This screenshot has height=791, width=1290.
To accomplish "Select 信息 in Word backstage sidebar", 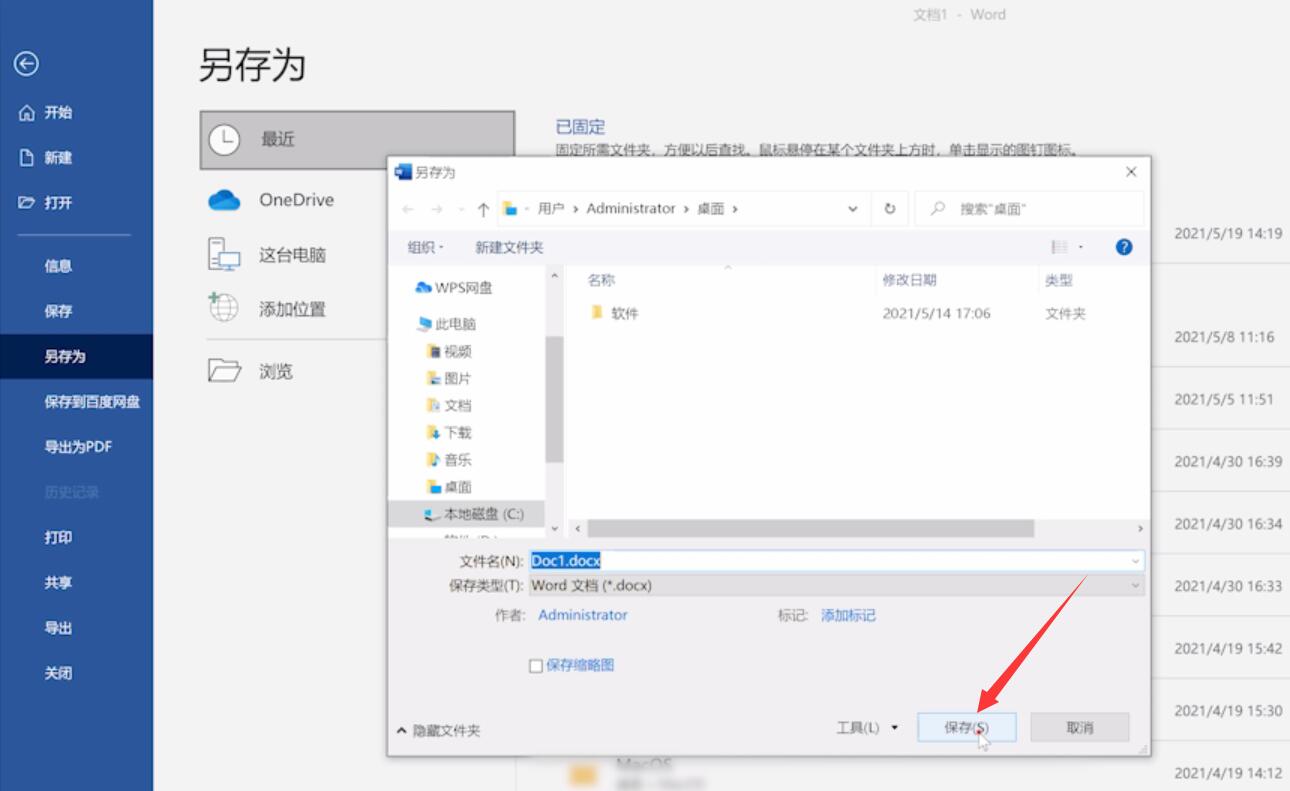I will [58, 266].
